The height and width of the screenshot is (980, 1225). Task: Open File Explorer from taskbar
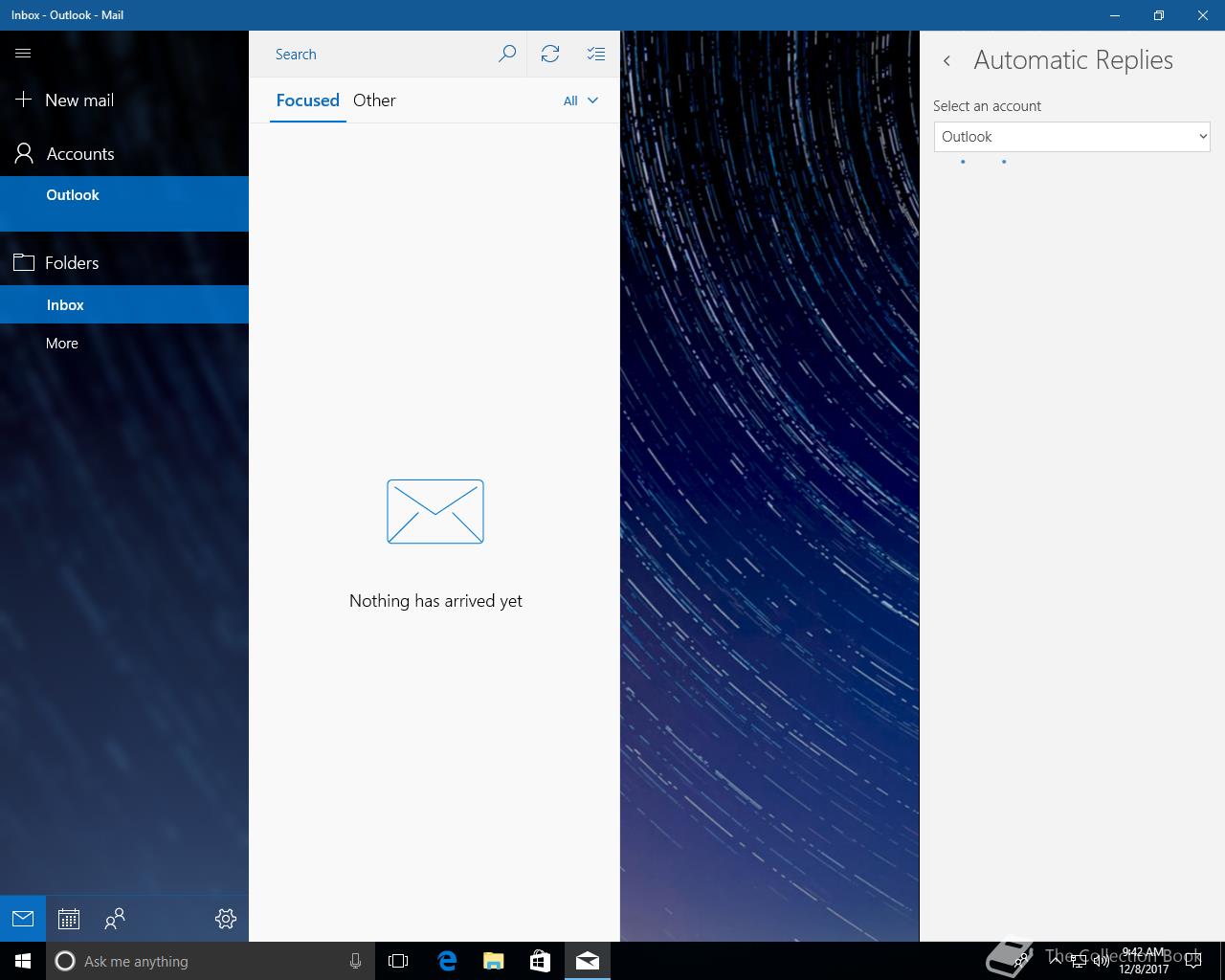point(494,961)
